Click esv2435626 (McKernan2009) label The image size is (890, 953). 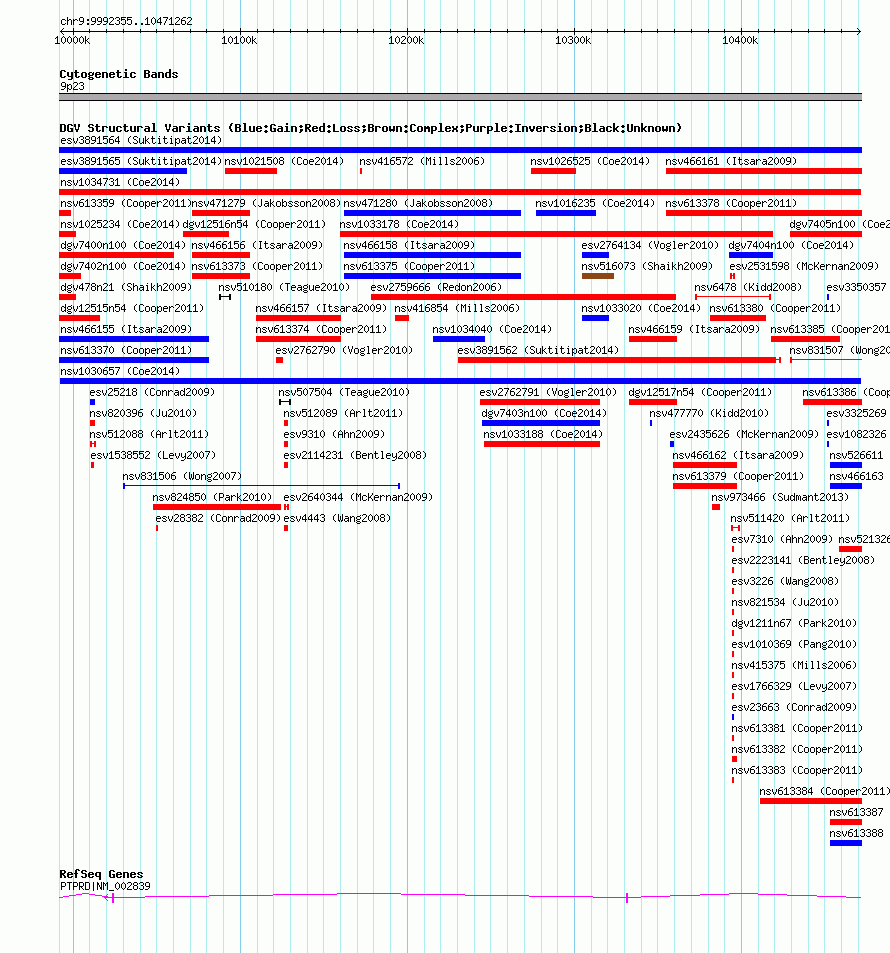(744, 434)
